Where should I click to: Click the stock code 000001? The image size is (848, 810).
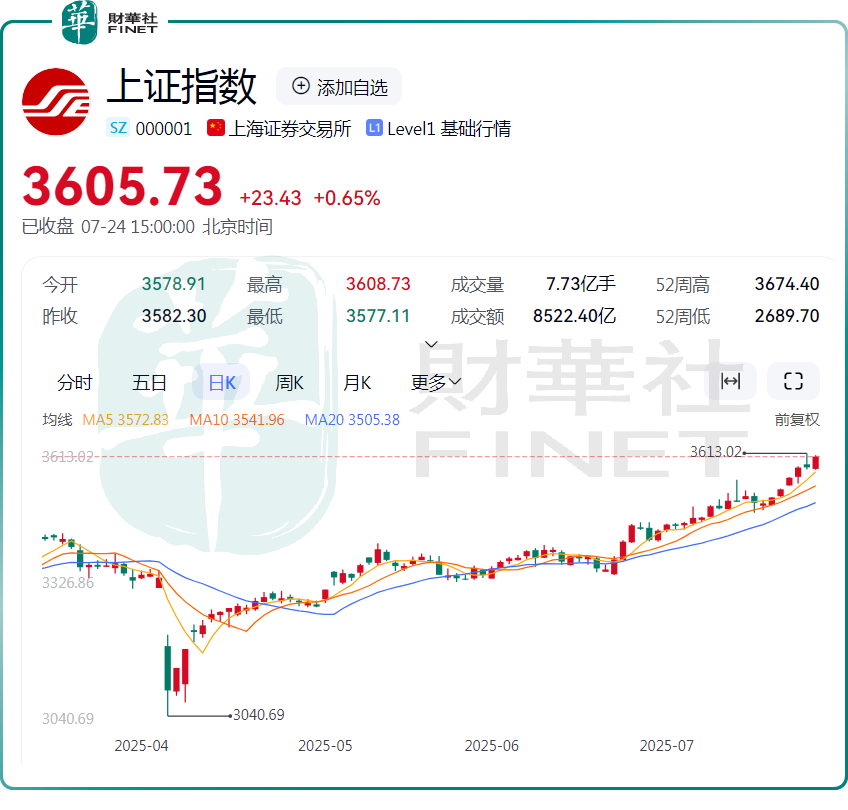coord(164,129)
